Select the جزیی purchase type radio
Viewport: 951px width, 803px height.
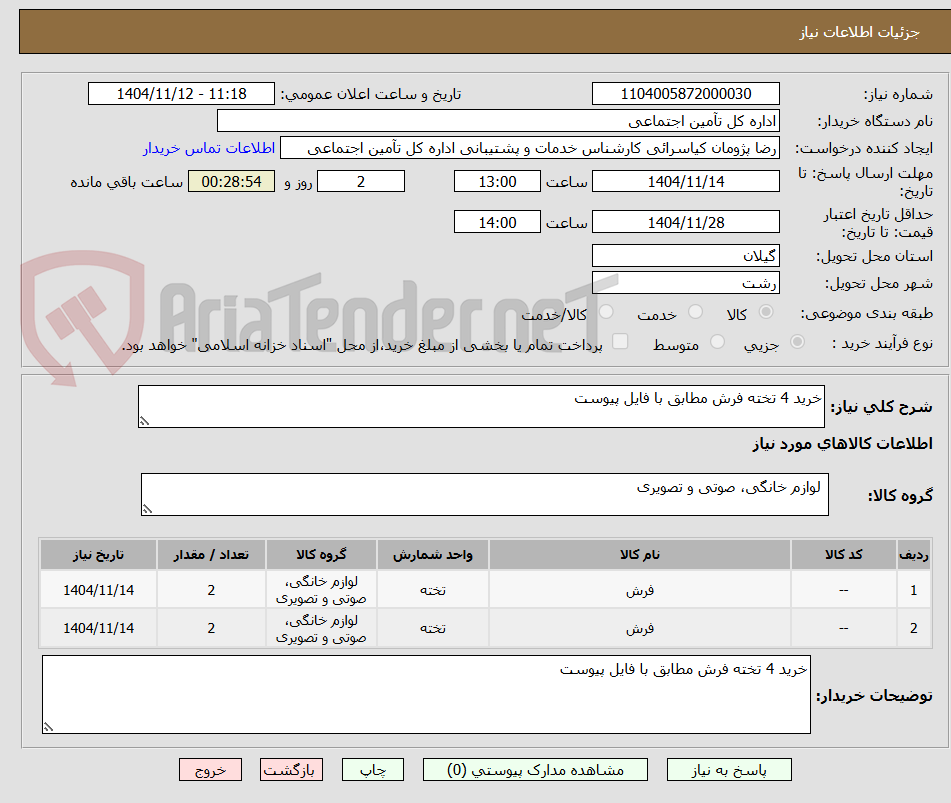tap(798, 341)
